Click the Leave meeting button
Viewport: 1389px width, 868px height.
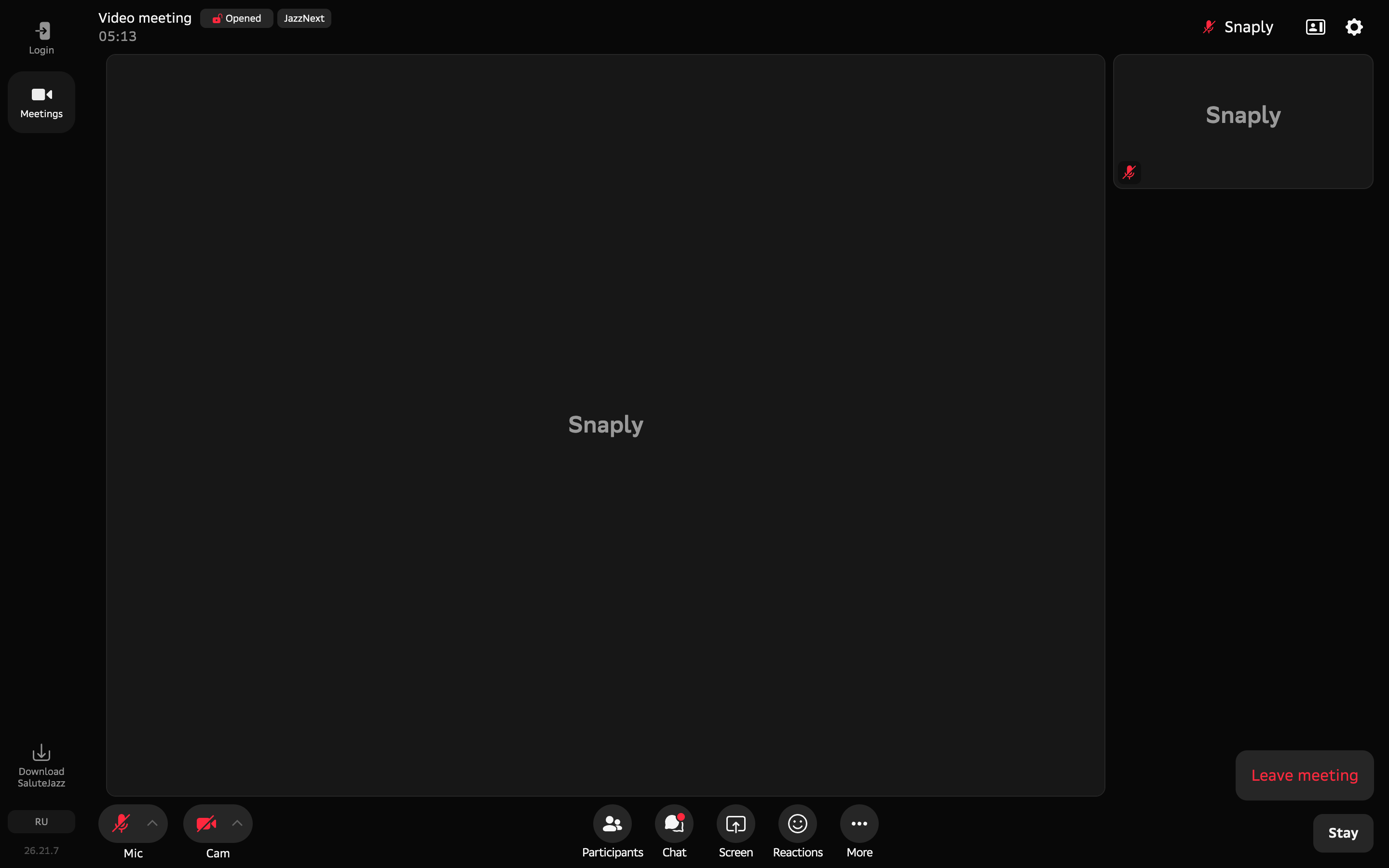[x=1304, y=775]
